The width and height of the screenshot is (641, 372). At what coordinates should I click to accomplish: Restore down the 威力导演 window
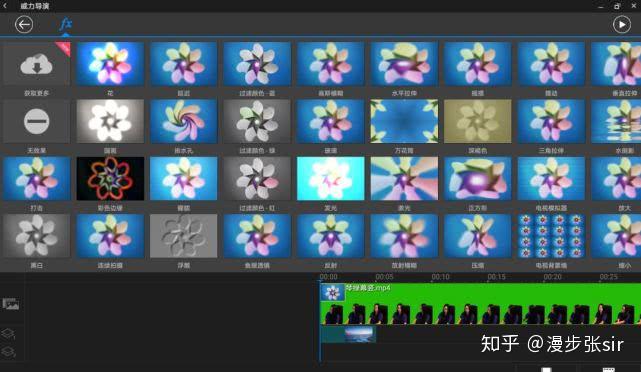617,6
